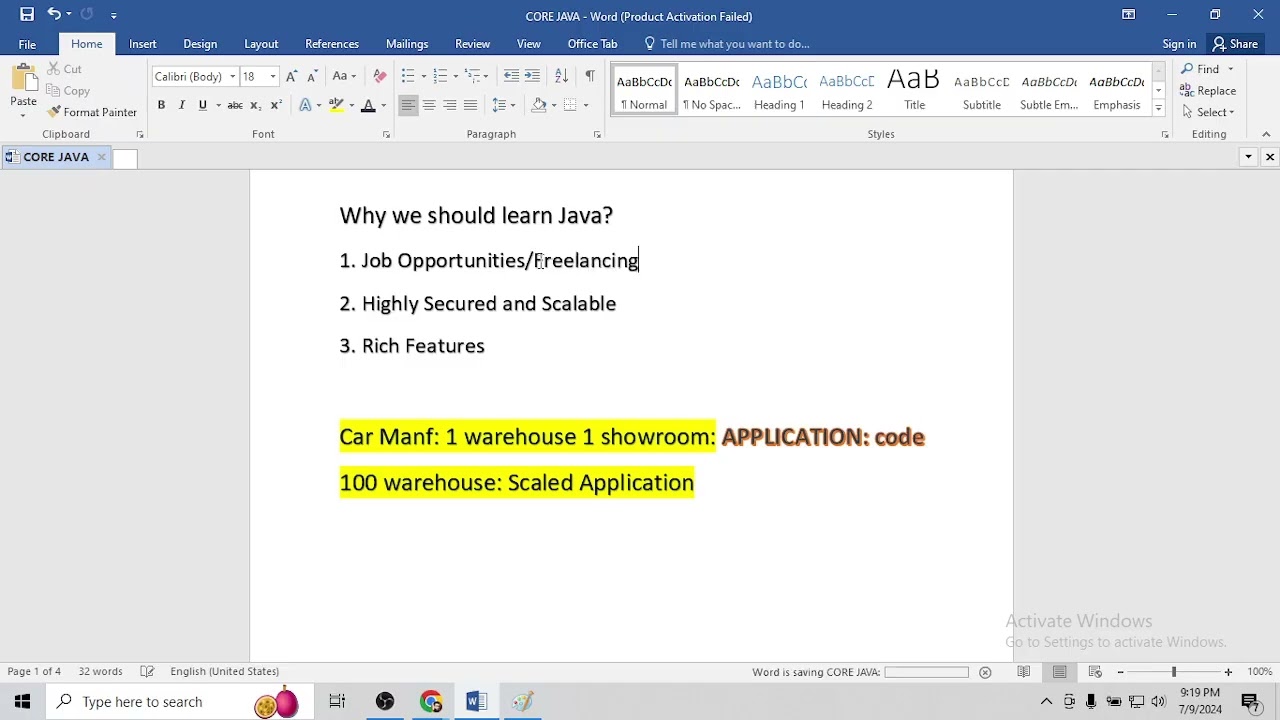Increase paragraph indent

(x=532, y=76)
